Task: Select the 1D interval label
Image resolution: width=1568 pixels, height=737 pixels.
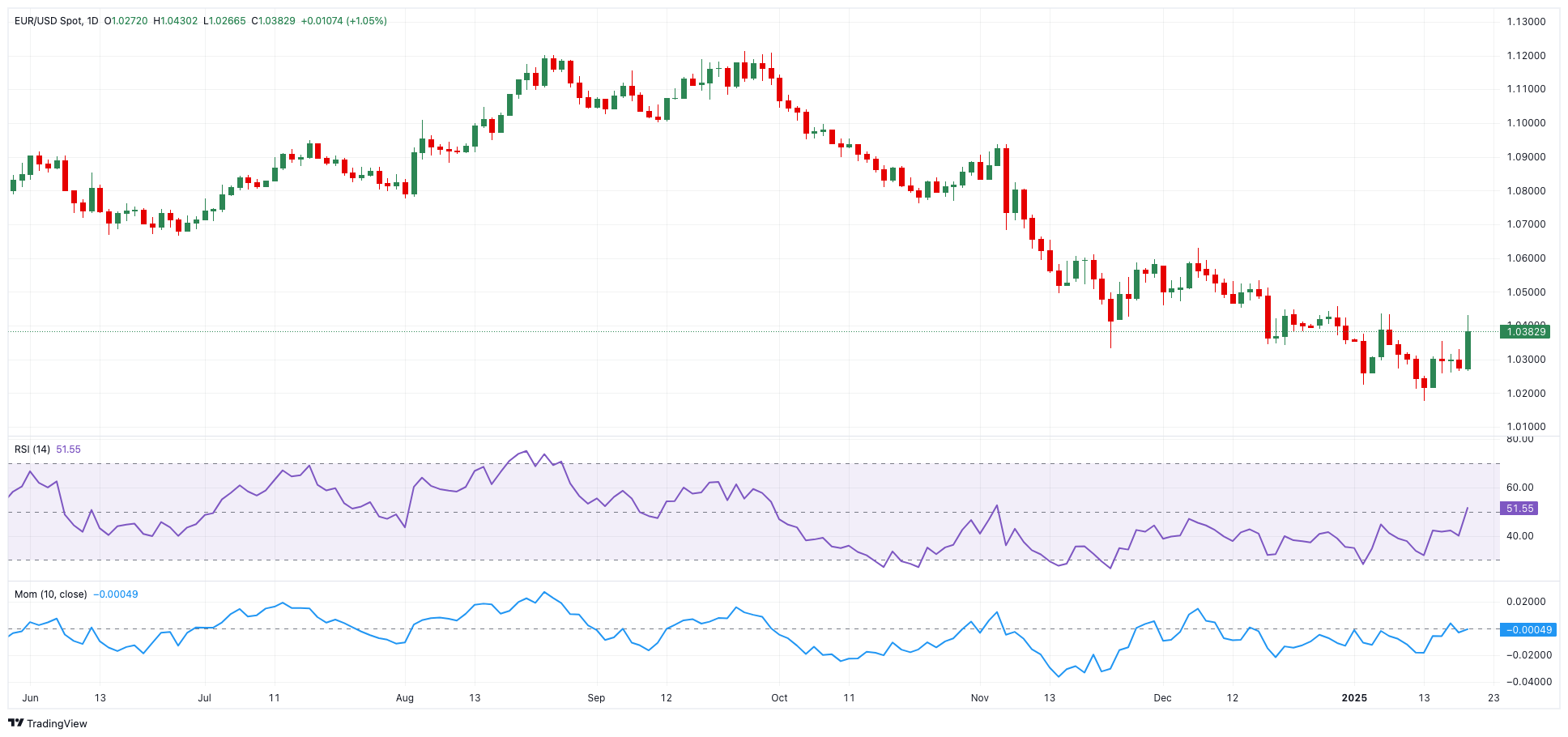Action: click(x=92, y=21)
